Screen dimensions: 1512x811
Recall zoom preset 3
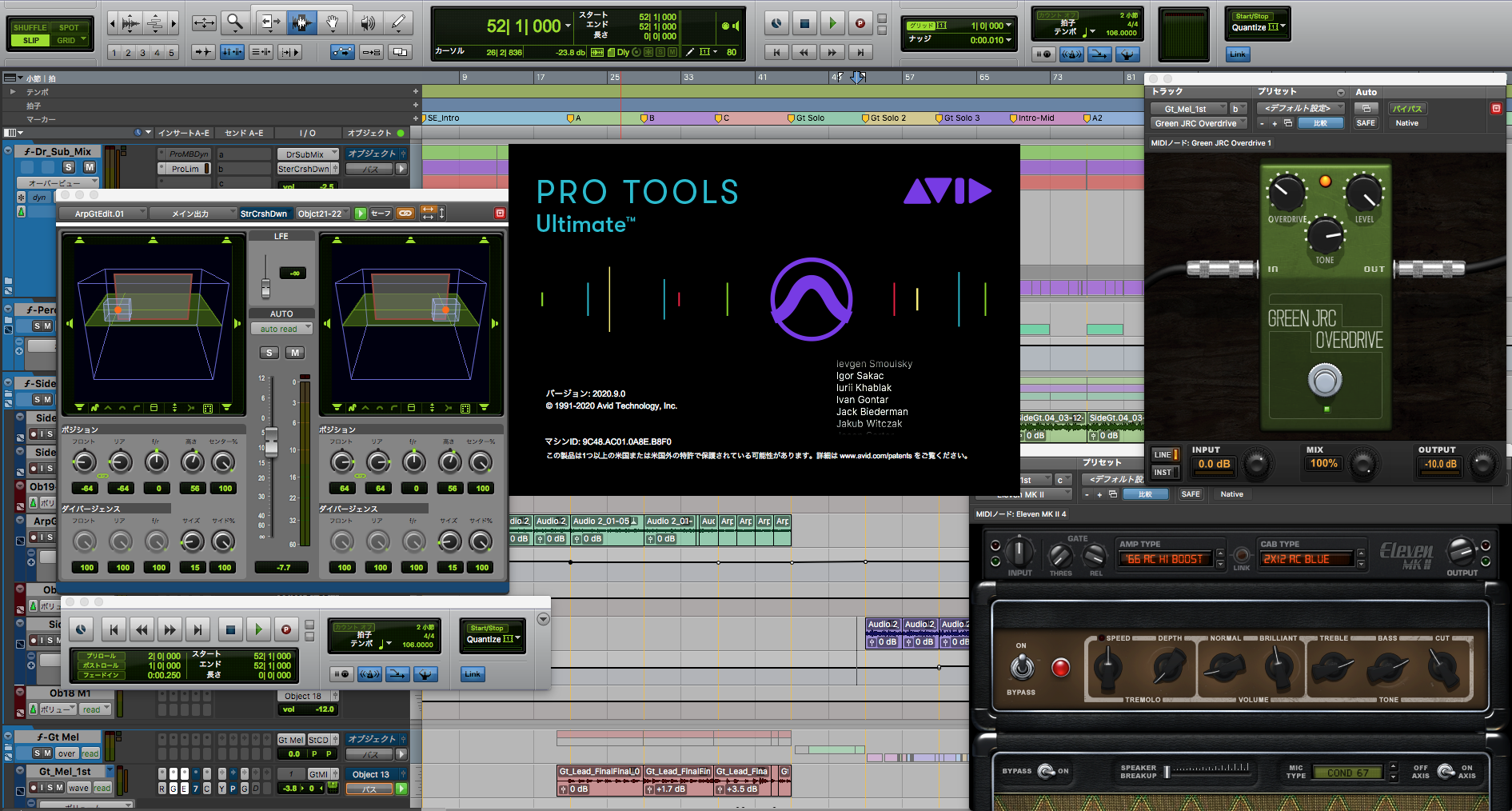click(x=142, y=53)
